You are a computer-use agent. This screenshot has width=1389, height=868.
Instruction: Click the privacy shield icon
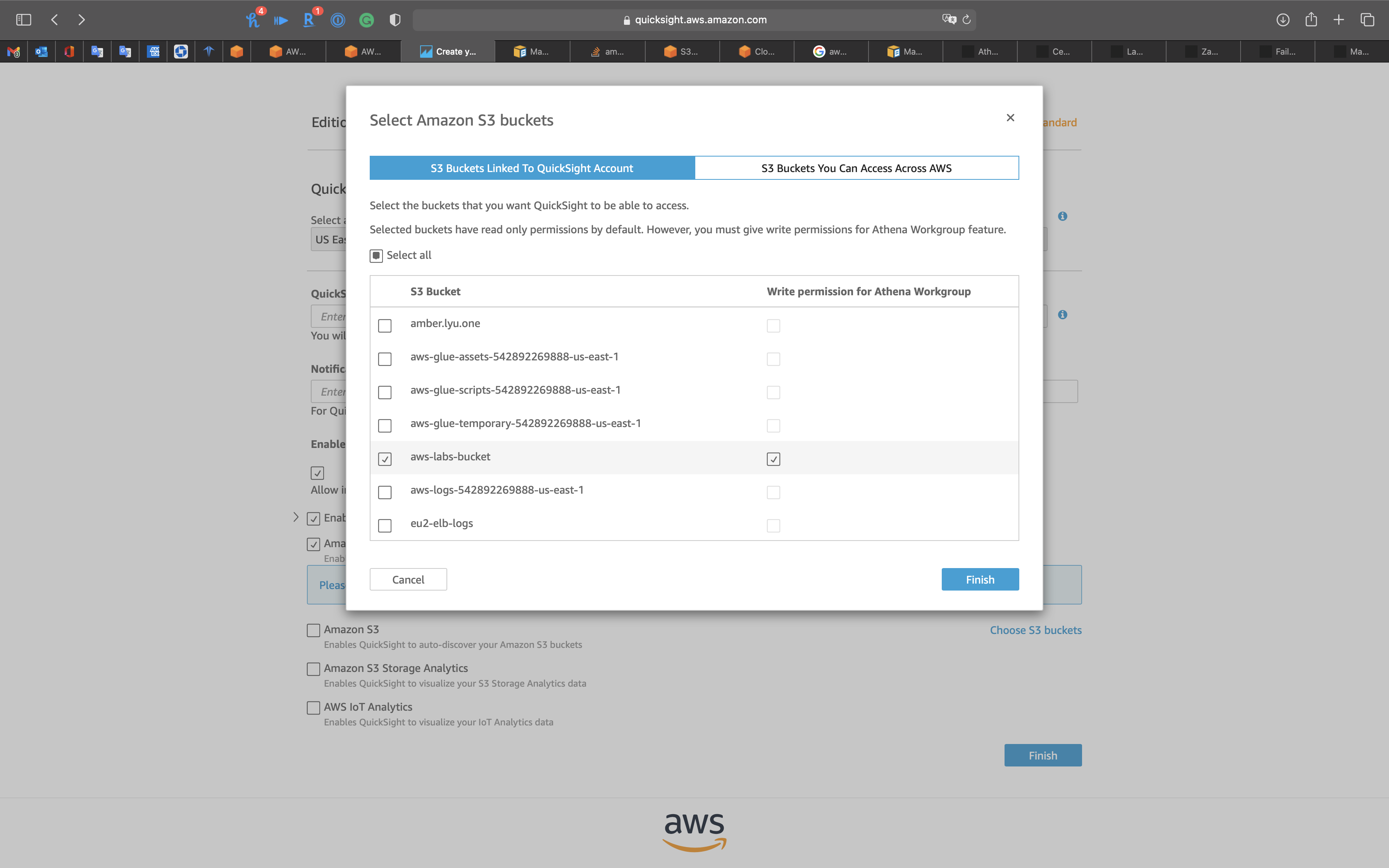coord(395,20)
